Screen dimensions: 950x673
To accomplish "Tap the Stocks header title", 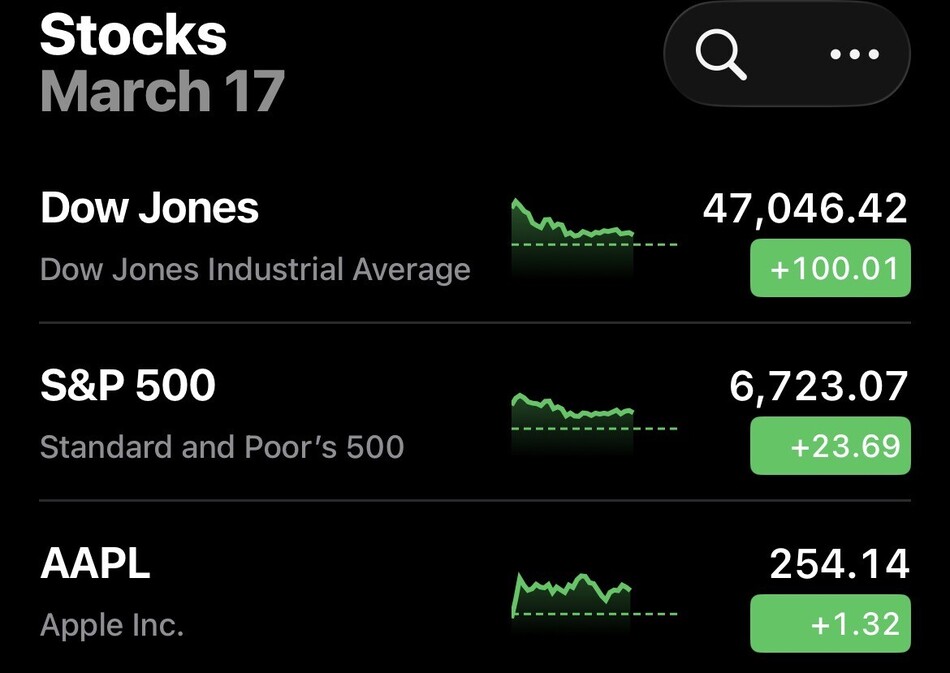I will pyautogui.click(x=133, y=36).
